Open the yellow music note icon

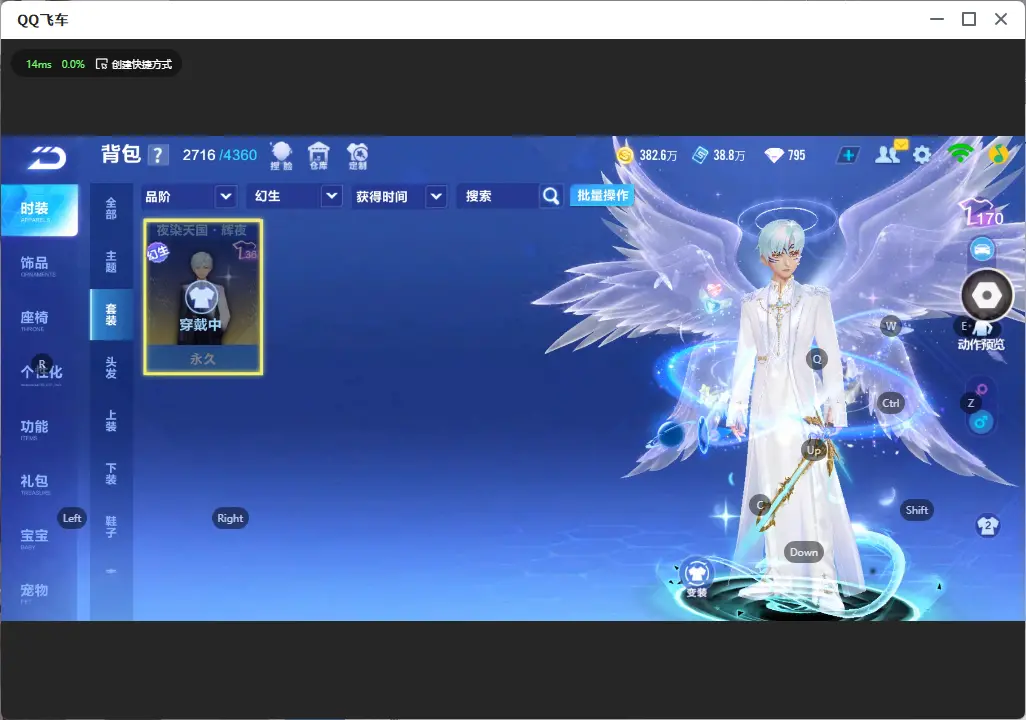click(x=998, y=155)
